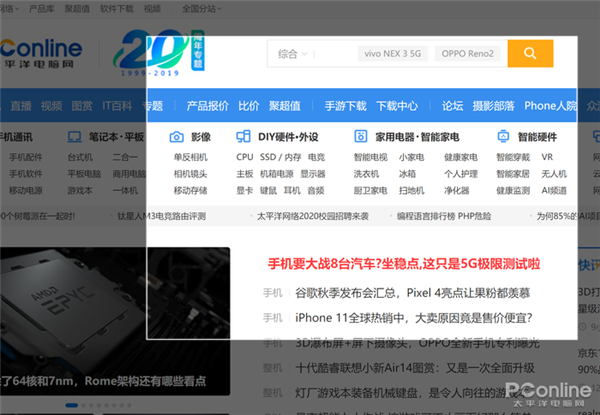Image resolution: width=600 pixels, height=415 pixels.
Task: Open the 聚超值 item in blue nav bar
Action: tap(284, 106)
